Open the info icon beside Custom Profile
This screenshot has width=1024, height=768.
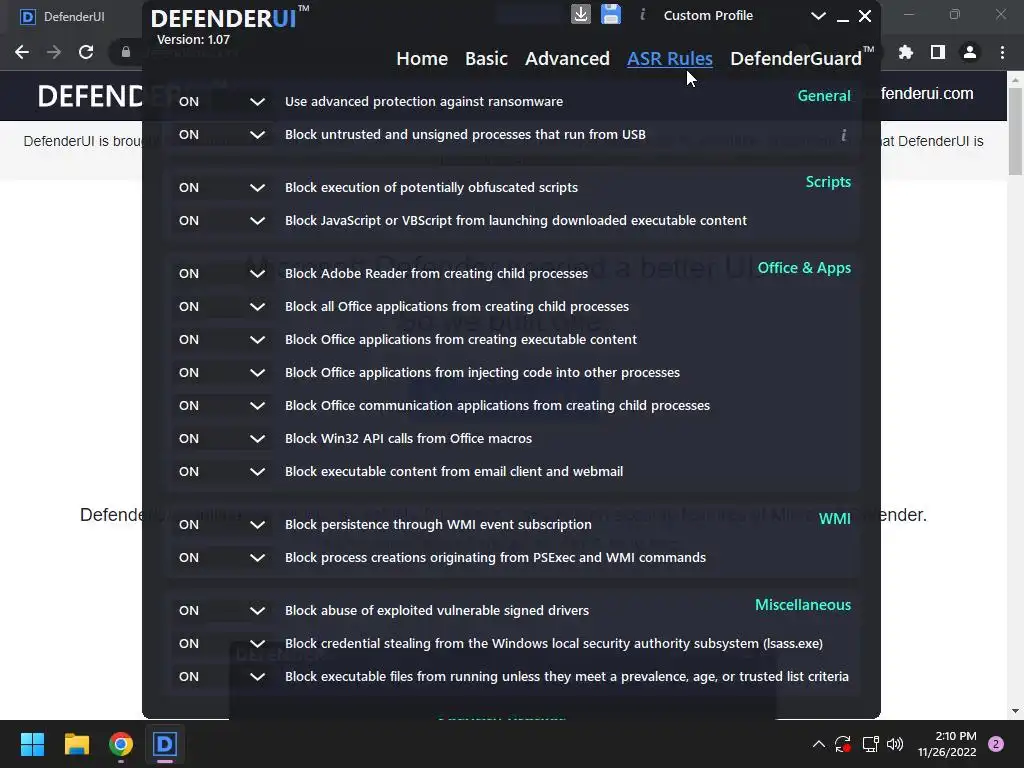click(643, 14)
